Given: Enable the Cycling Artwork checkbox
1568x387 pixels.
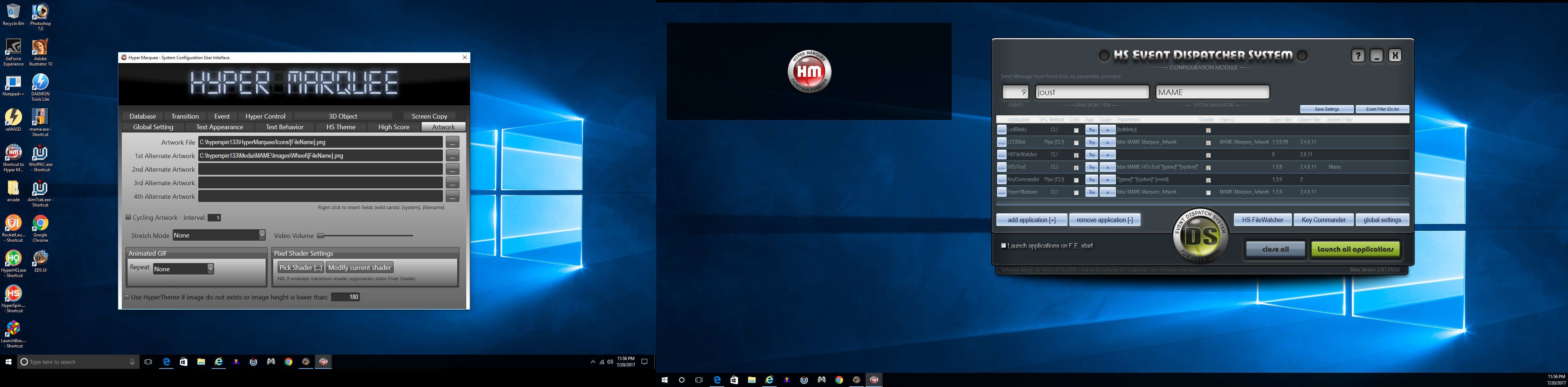Looking at the screenshot, I should coord(129,217).
